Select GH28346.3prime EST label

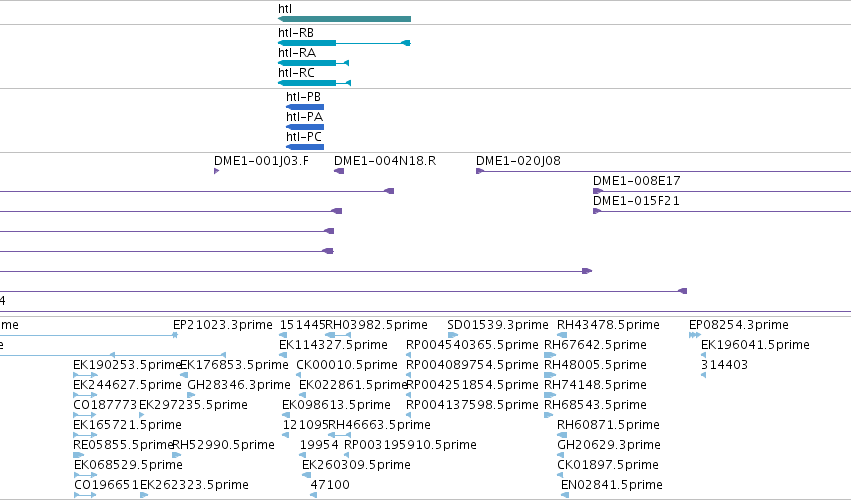pyautogui.click(x=239, y=385)
